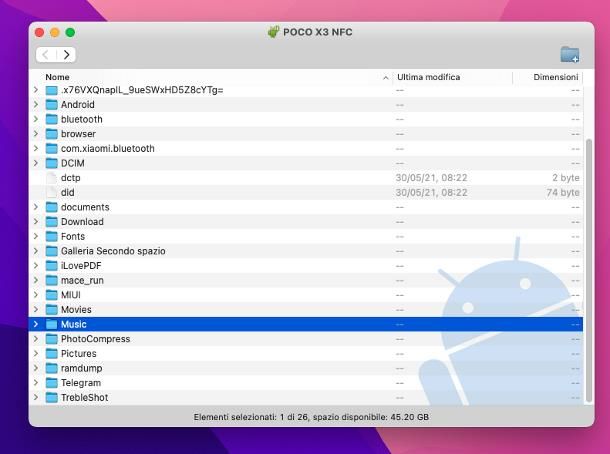Click the Android File Transfer title icon
The width and height of the screenshot is (610, 454).
tap(273, 32)
